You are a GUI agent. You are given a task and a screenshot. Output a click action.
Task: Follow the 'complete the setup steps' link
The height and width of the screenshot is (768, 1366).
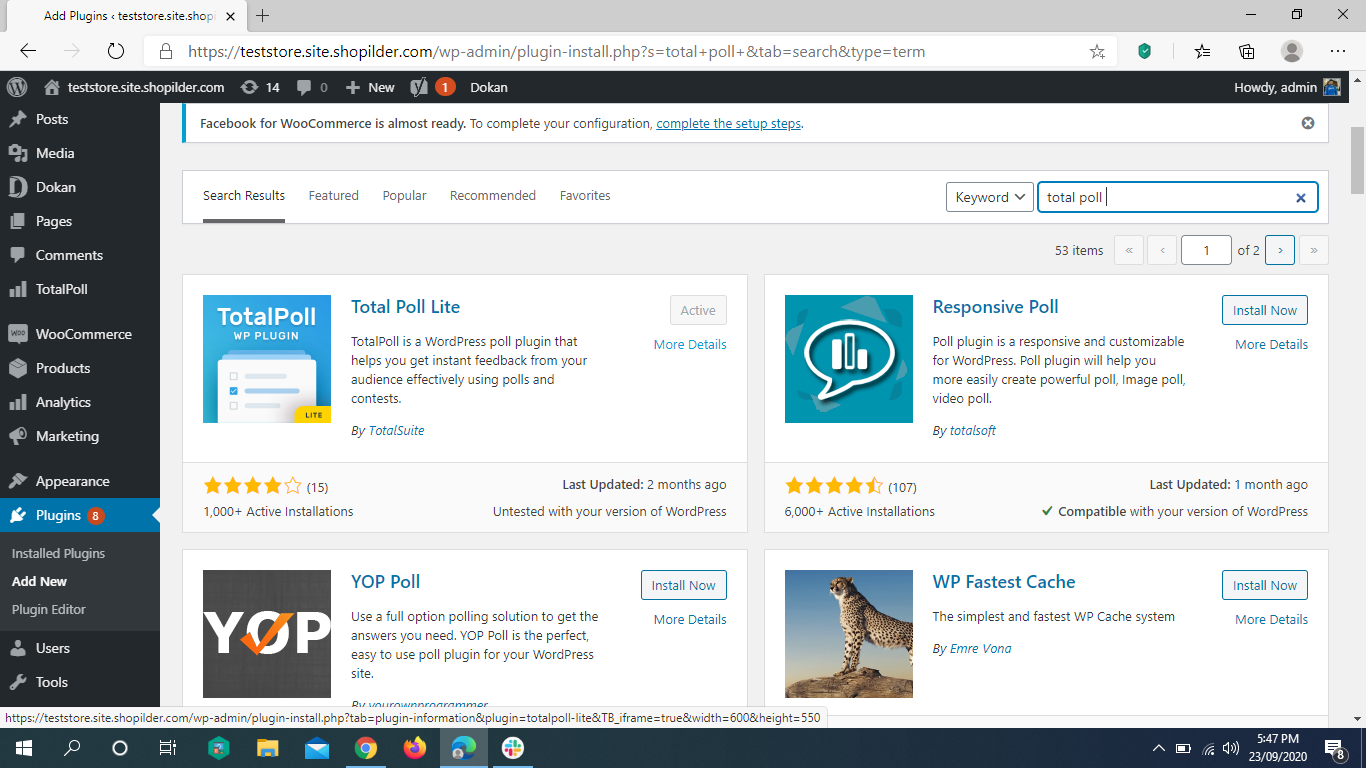tap(729, 124)
